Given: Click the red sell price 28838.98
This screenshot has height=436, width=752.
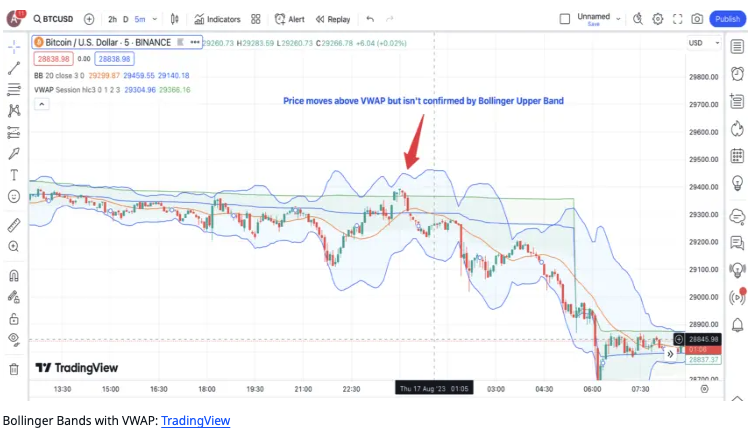Looking at the screenshot, I should 54,59.
